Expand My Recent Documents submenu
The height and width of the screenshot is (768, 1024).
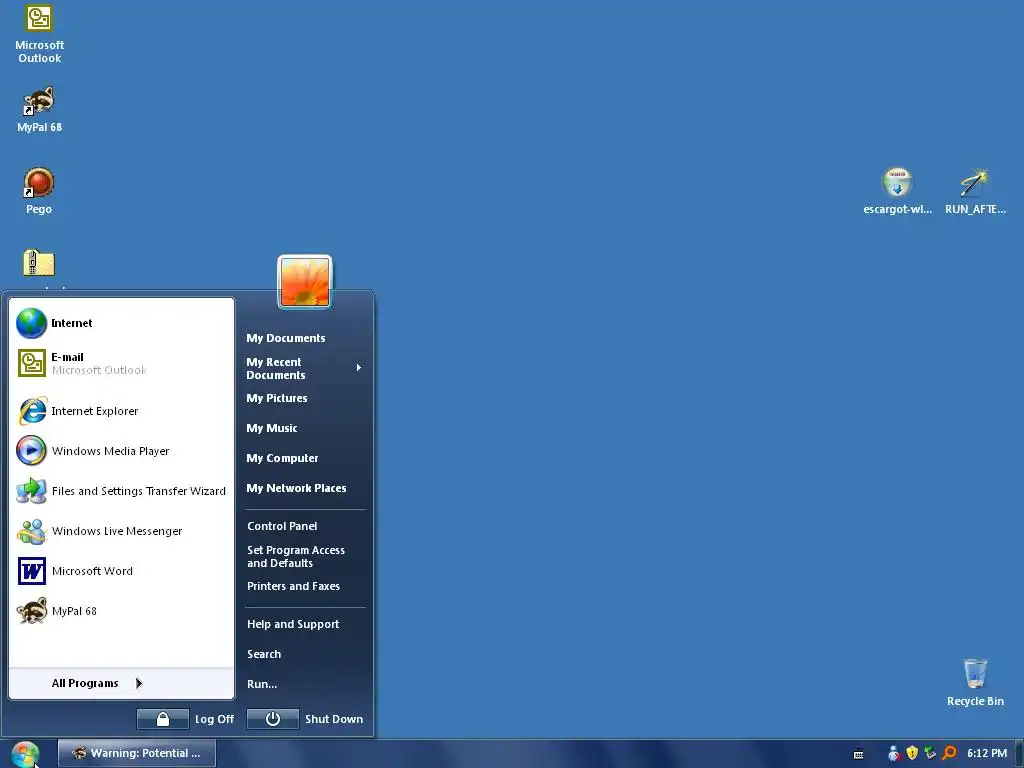click(x=304, y=368)
